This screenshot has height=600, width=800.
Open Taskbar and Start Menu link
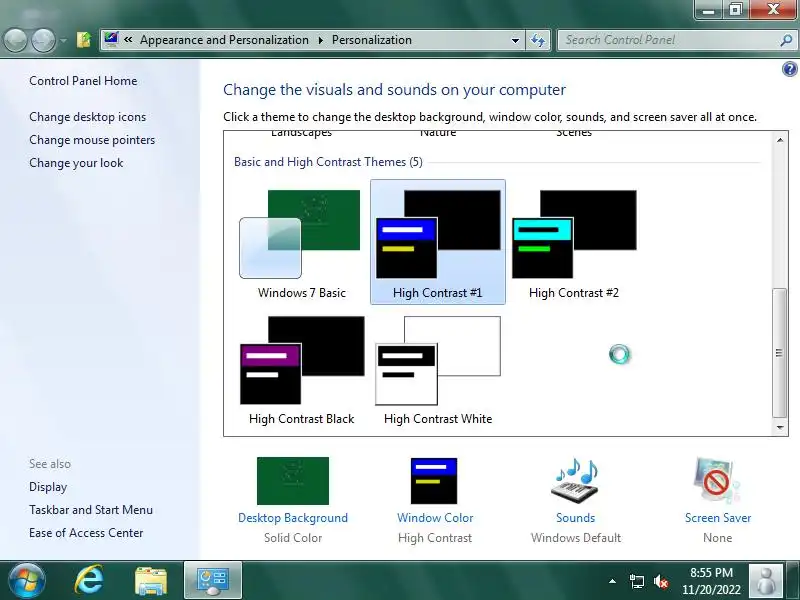coord(91,510)
